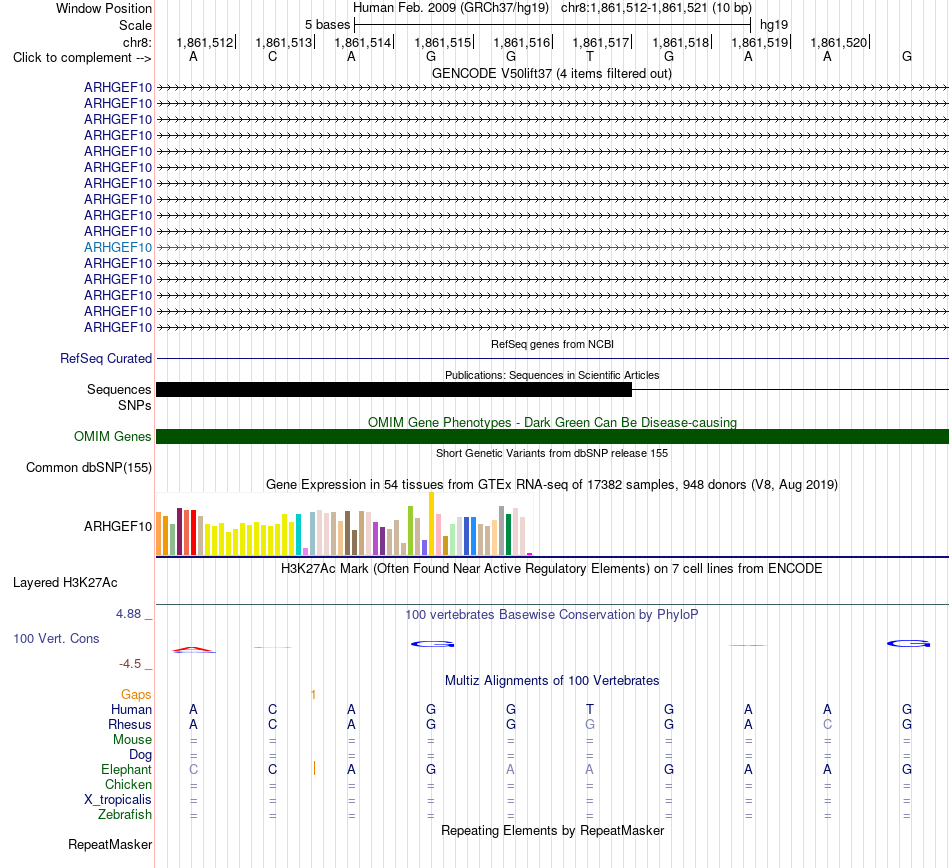
Task: Click 'Click to complement -->' to complement bases
Action: point(82,58)
